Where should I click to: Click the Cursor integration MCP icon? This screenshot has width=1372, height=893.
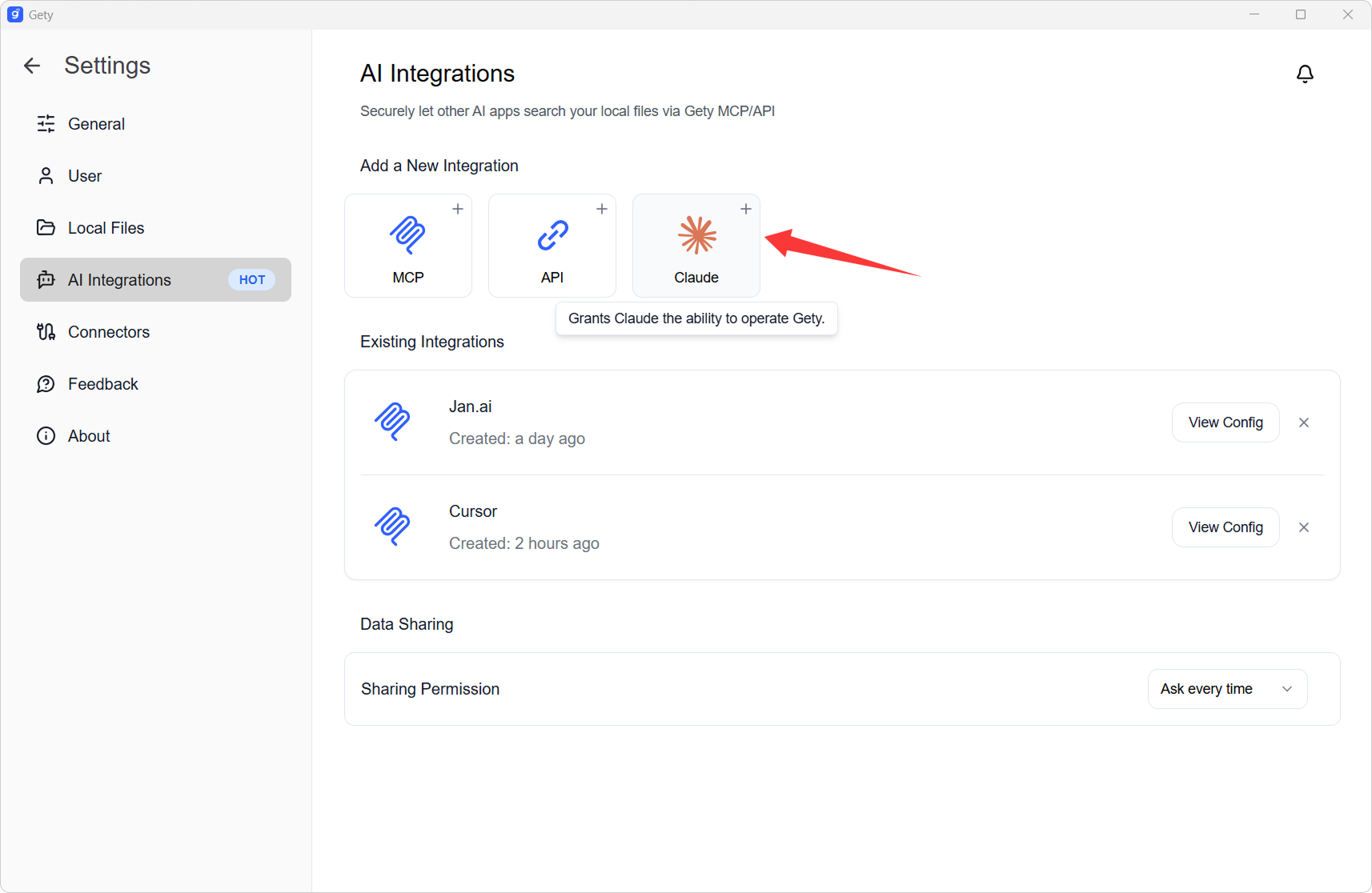tap(392, 527)
